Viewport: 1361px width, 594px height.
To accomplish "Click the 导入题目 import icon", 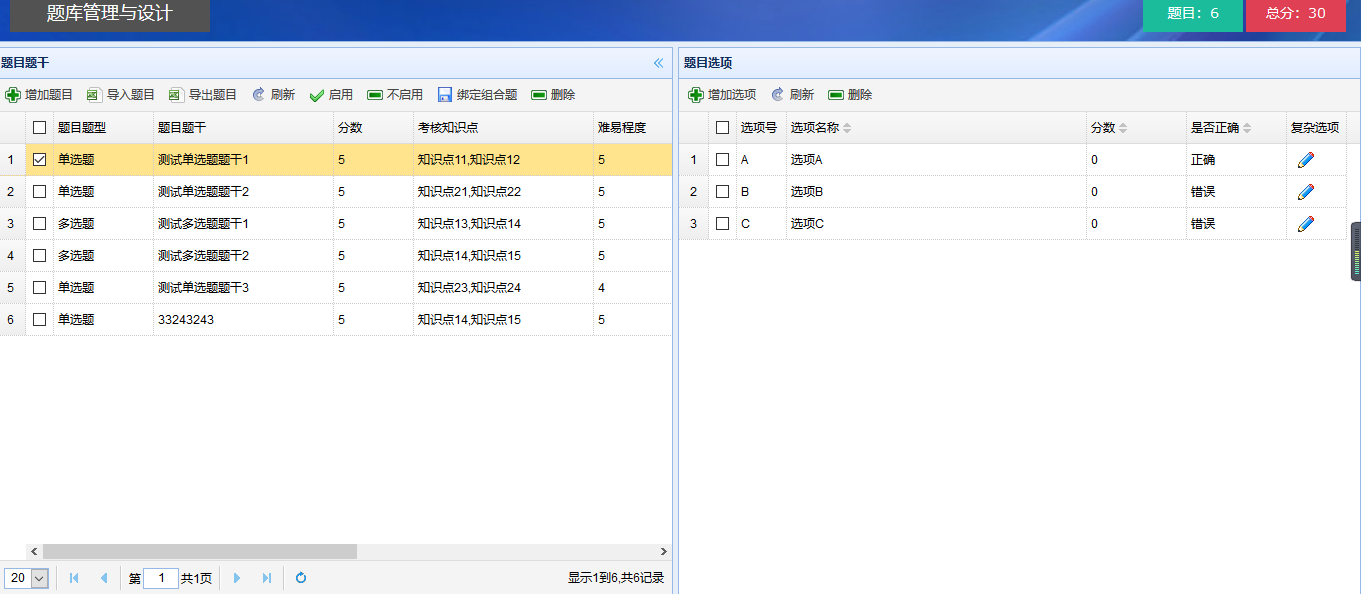I will pyautogui.click(x=94, y=95).
